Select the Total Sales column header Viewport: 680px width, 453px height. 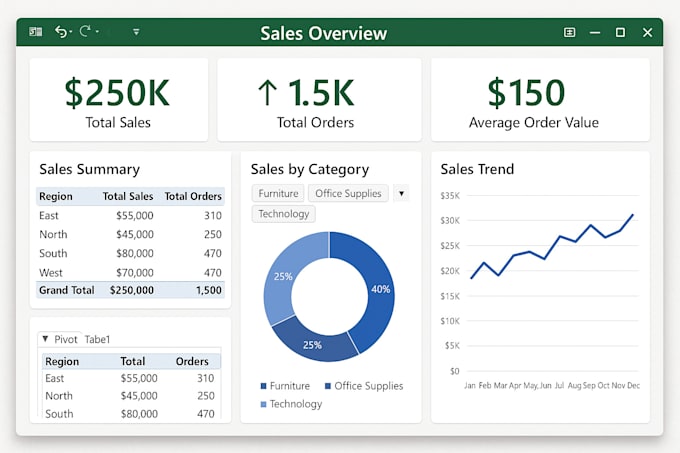pyautogui.click(x=128, y=196)
